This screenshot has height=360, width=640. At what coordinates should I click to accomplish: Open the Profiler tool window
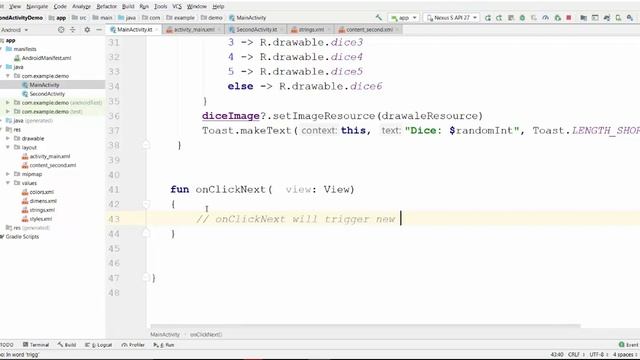tap(133, 345)
